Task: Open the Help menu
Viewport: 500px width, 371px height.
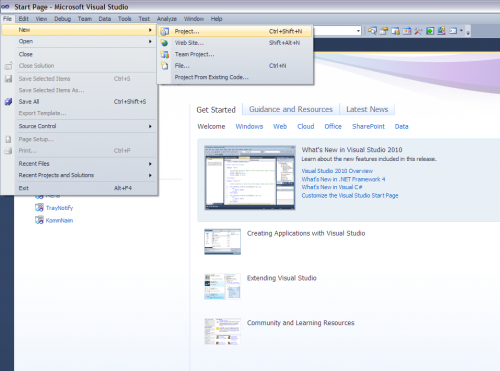Action: coord(216,19)
